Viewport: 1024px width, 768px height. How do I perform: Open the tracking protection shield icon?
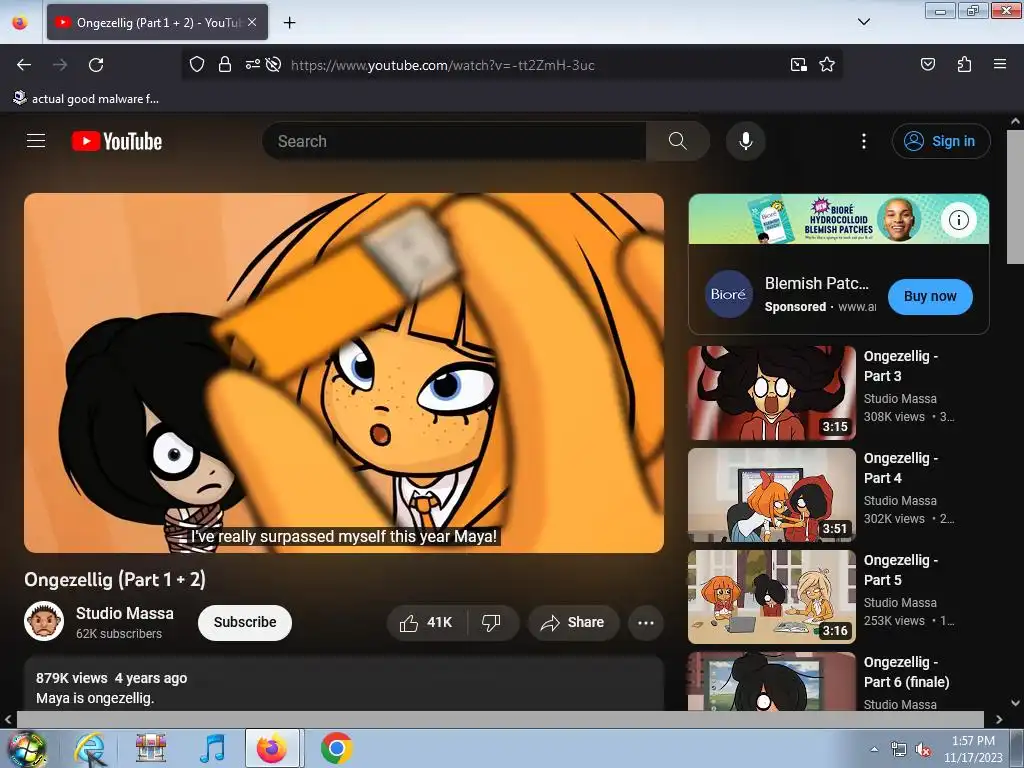(197, 64)
